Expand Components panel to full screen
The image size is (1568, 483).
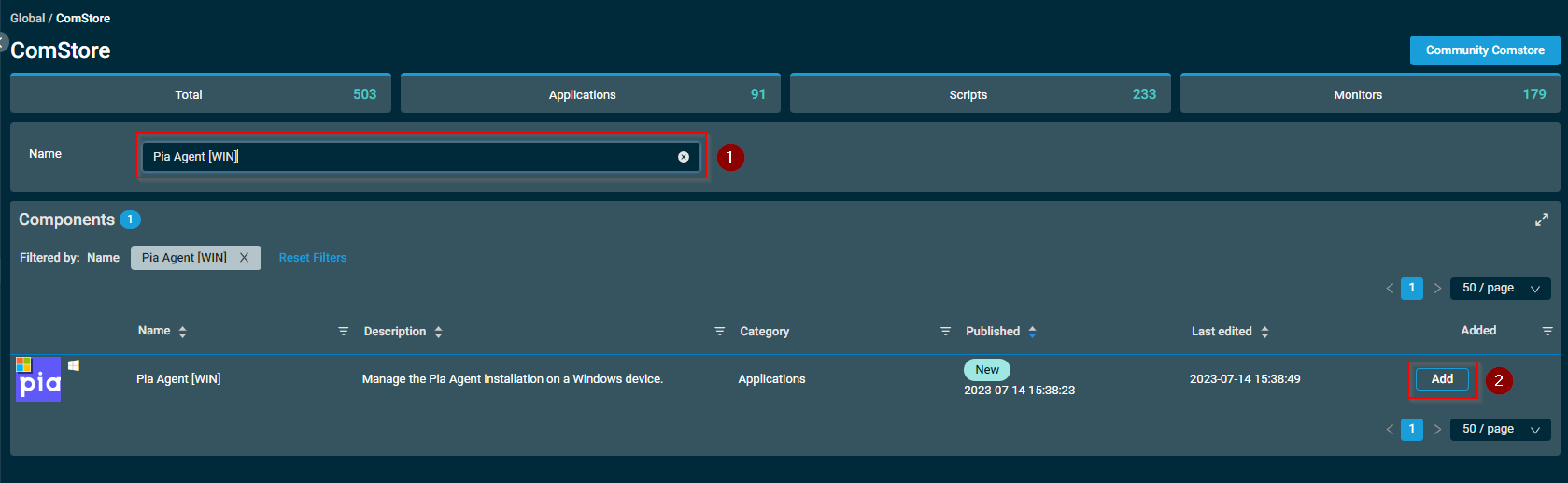1542,220
